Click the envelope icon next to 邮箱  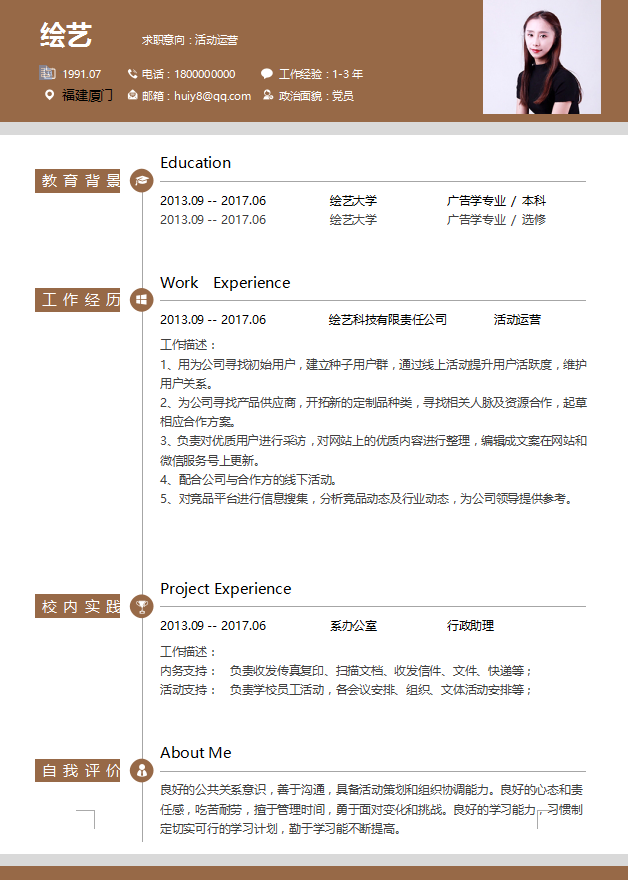[132, 95]
